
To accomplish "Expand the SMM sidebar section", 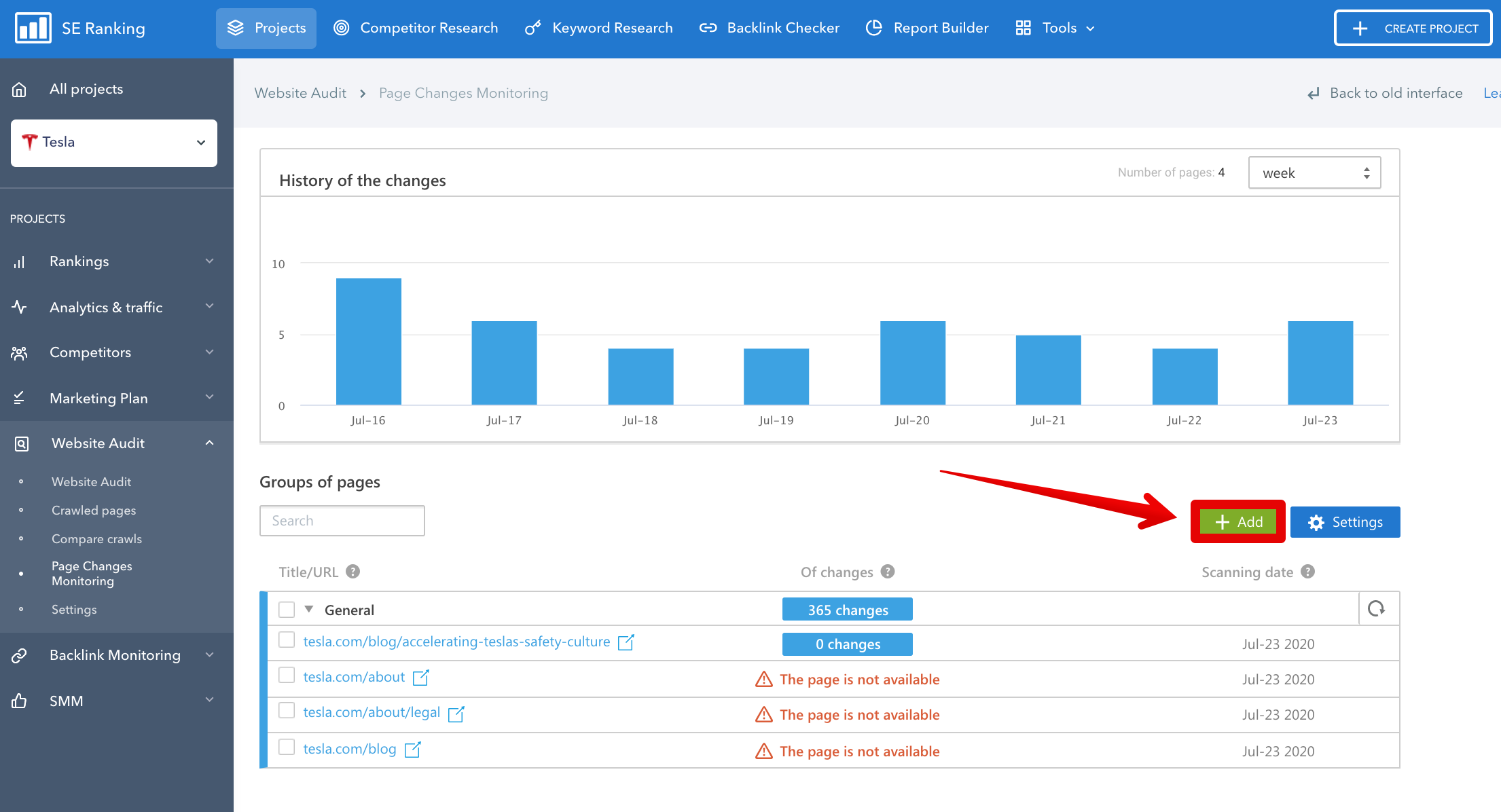I will pyautogui.click(x=210, y=700).
